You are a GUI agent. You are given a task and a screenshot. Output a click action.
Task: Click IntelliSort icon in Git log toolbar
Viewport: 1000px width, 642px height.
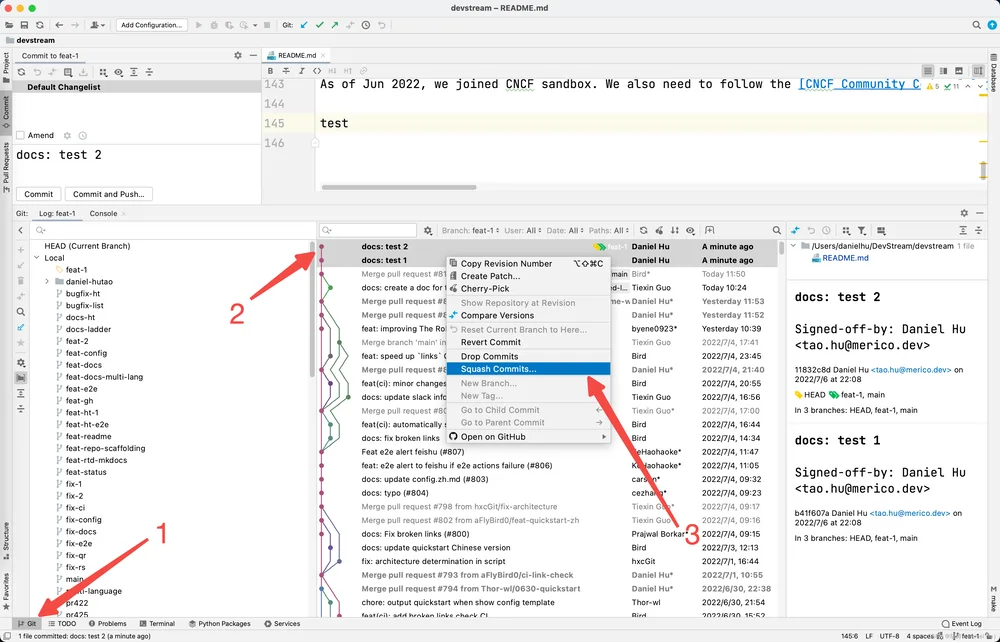[x=675, y=230]
